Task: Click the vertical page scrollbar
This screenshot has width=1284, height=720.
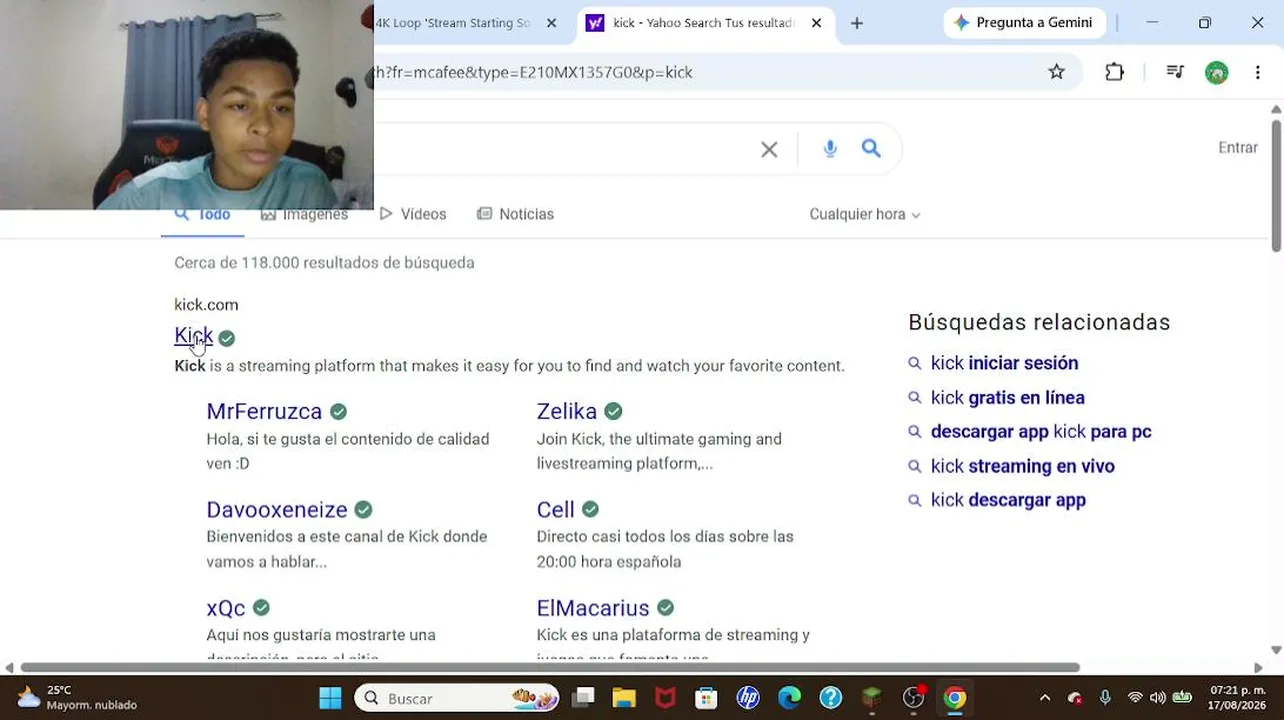Action: tap(1276, 184)
